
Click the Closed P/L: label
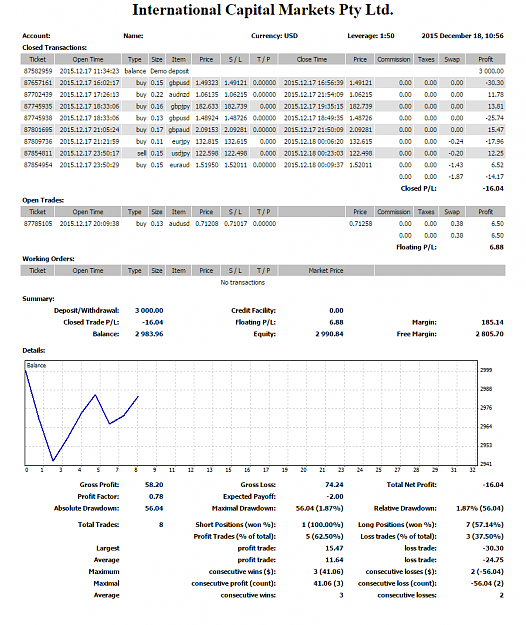(x=418, y=189)
